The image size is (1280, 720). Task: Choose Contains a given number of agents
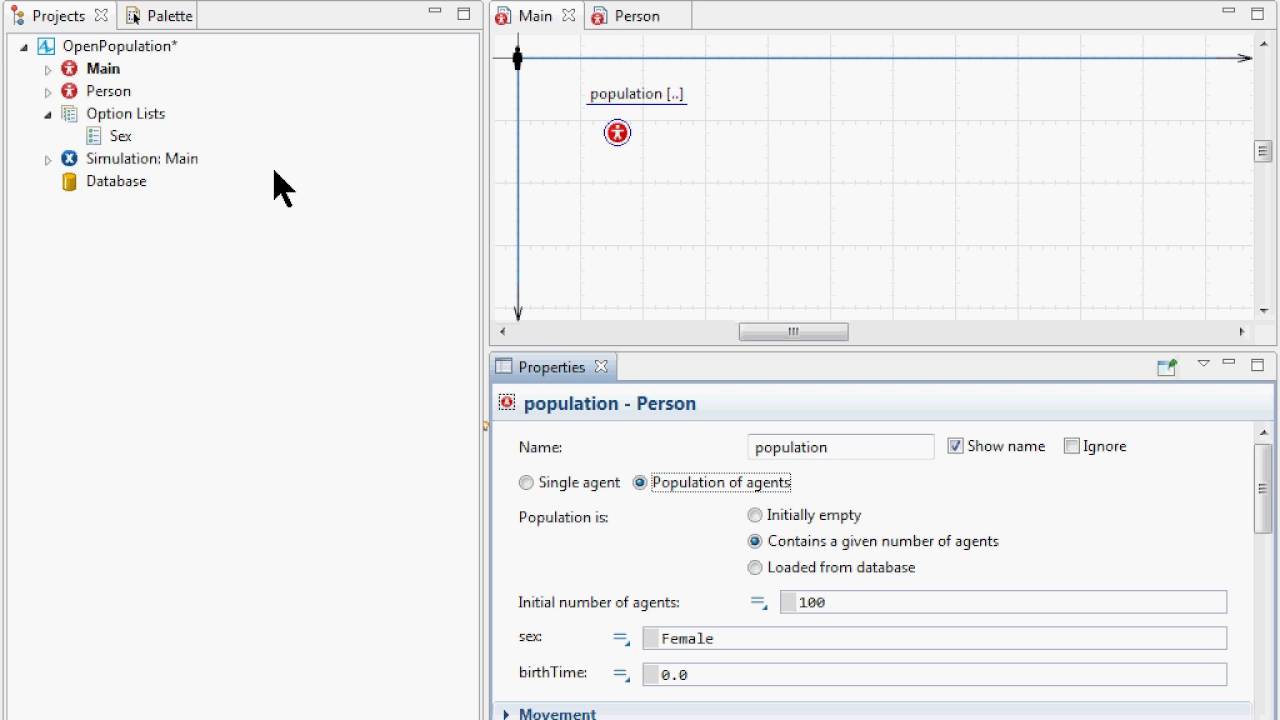[755, 541]
